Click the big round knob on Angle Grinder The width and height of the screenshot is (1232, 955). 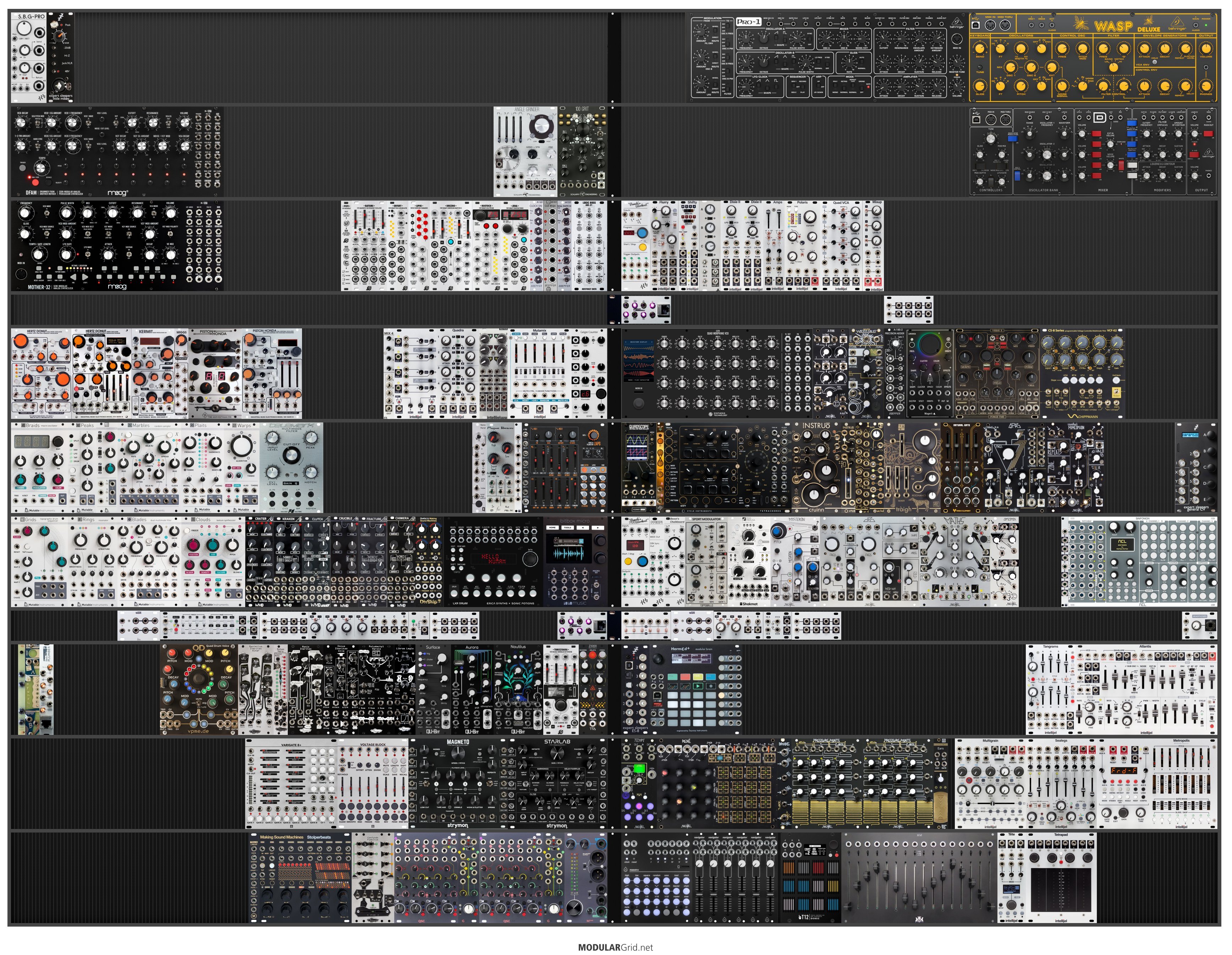542,126
